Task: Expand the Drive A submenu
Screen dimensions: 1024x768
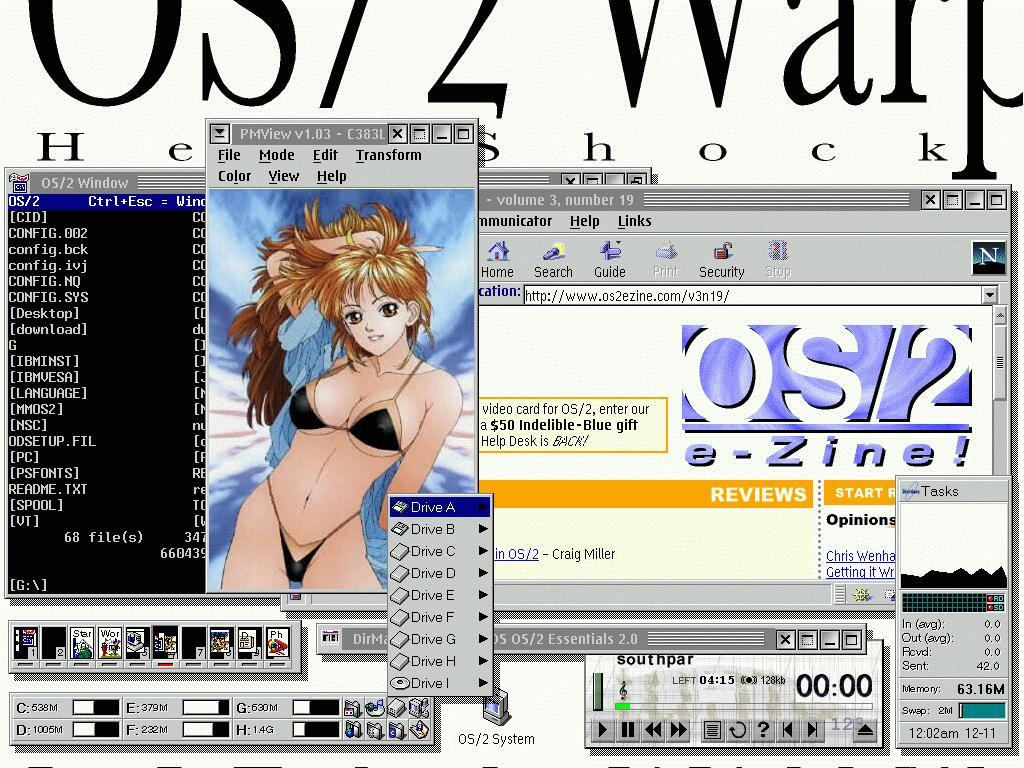Action: pyautogui.click(x=483, y=507)
